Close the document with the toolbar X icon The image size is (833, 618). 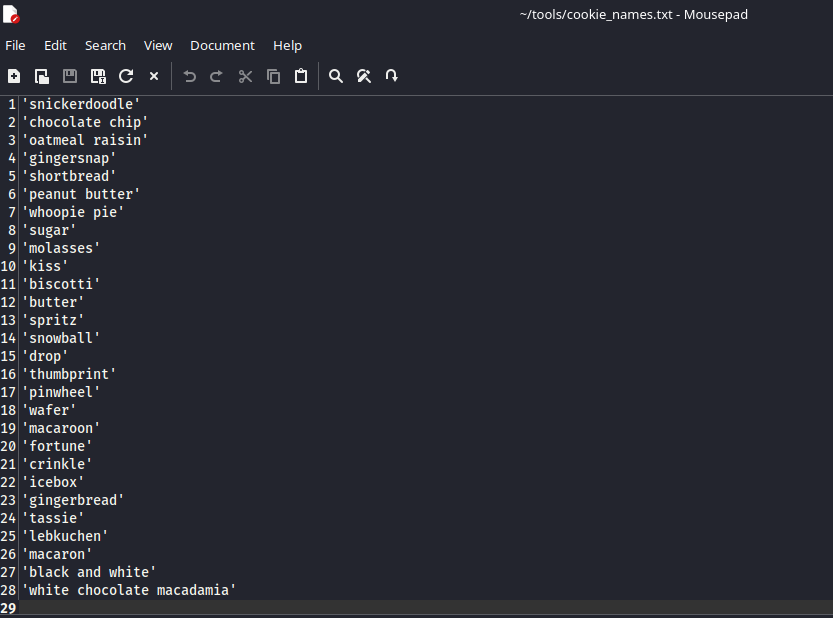tap(154, 76)
